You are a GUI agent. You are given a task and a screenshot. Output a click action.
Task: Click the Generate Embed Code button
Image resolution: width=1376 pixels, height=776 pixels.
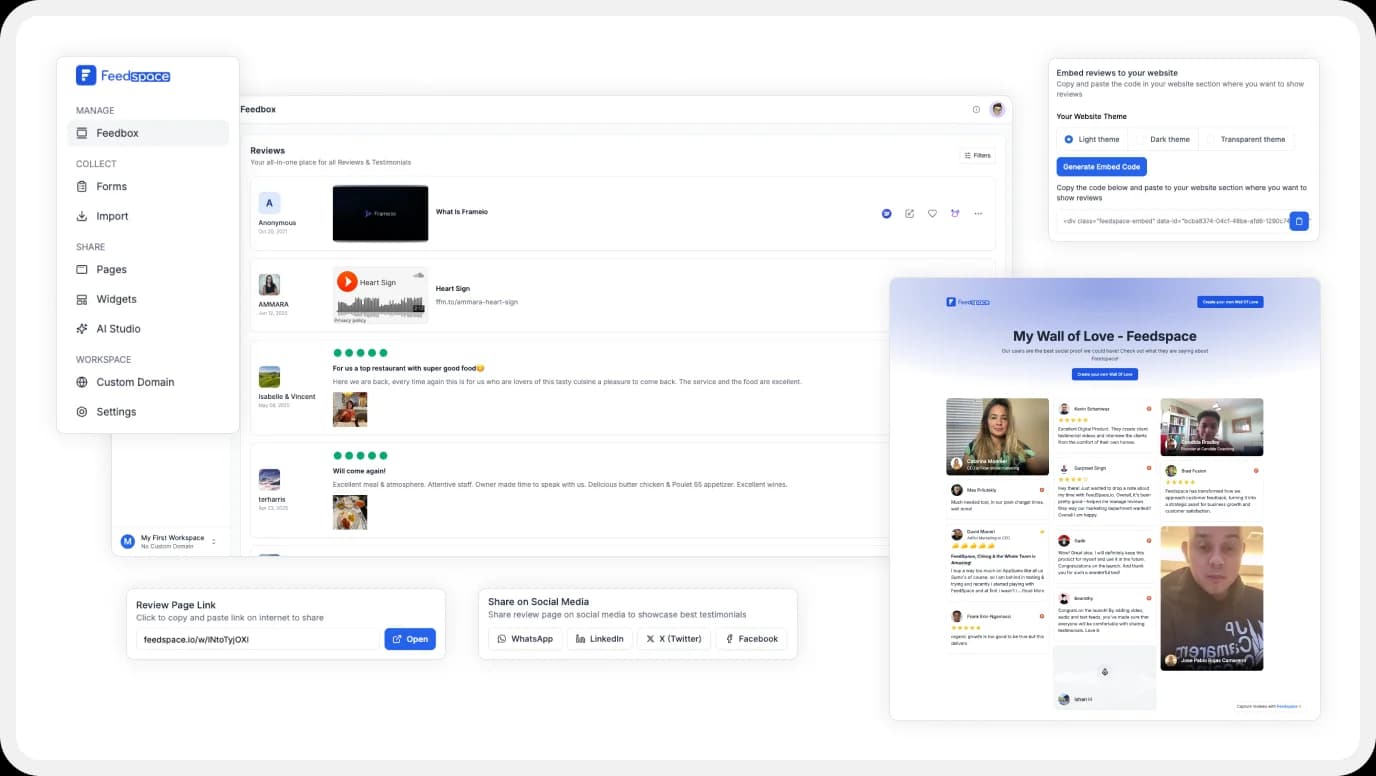point(1101,166)
